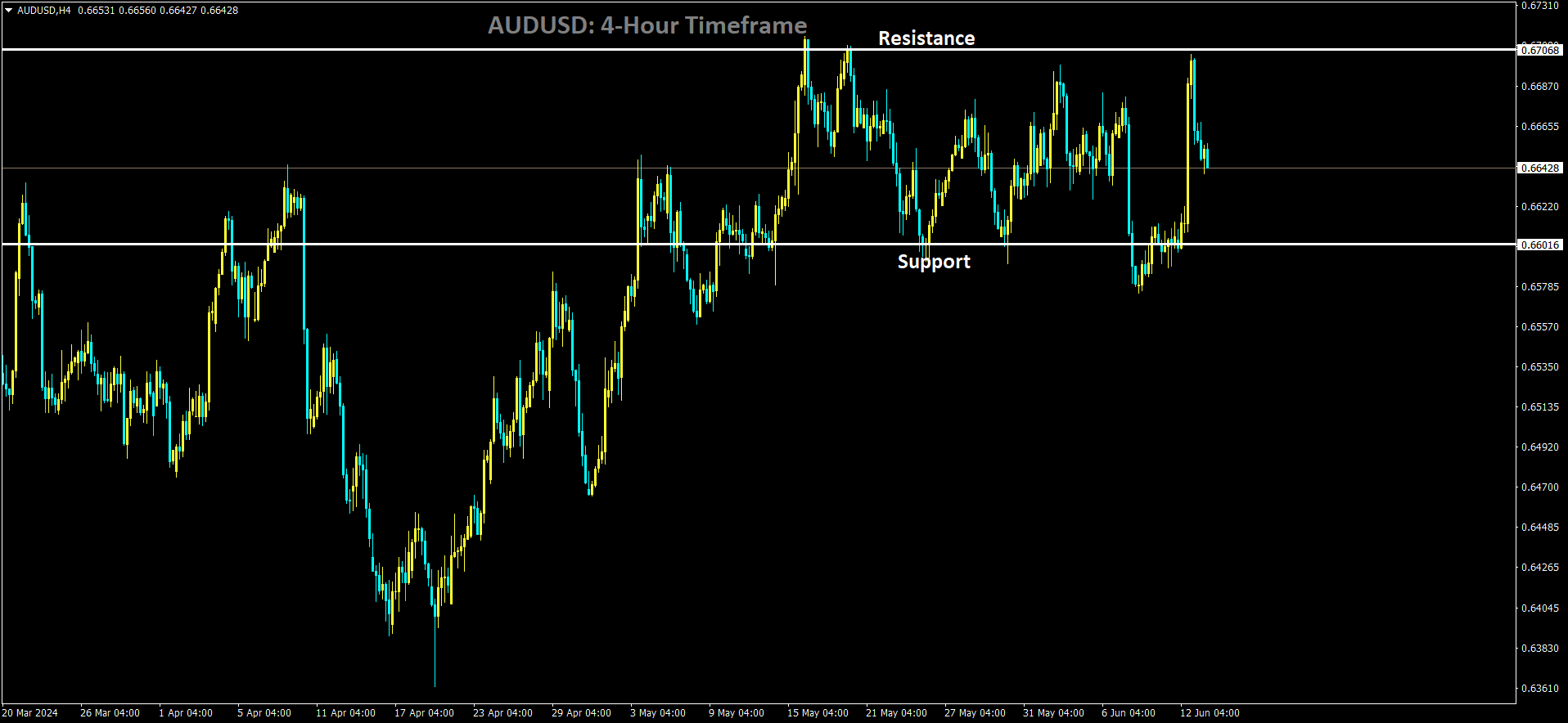The height and width of the screenshot is (723, 1568).
Task: Click the 0.66016 support price tag
Action: click(1540, 245)
